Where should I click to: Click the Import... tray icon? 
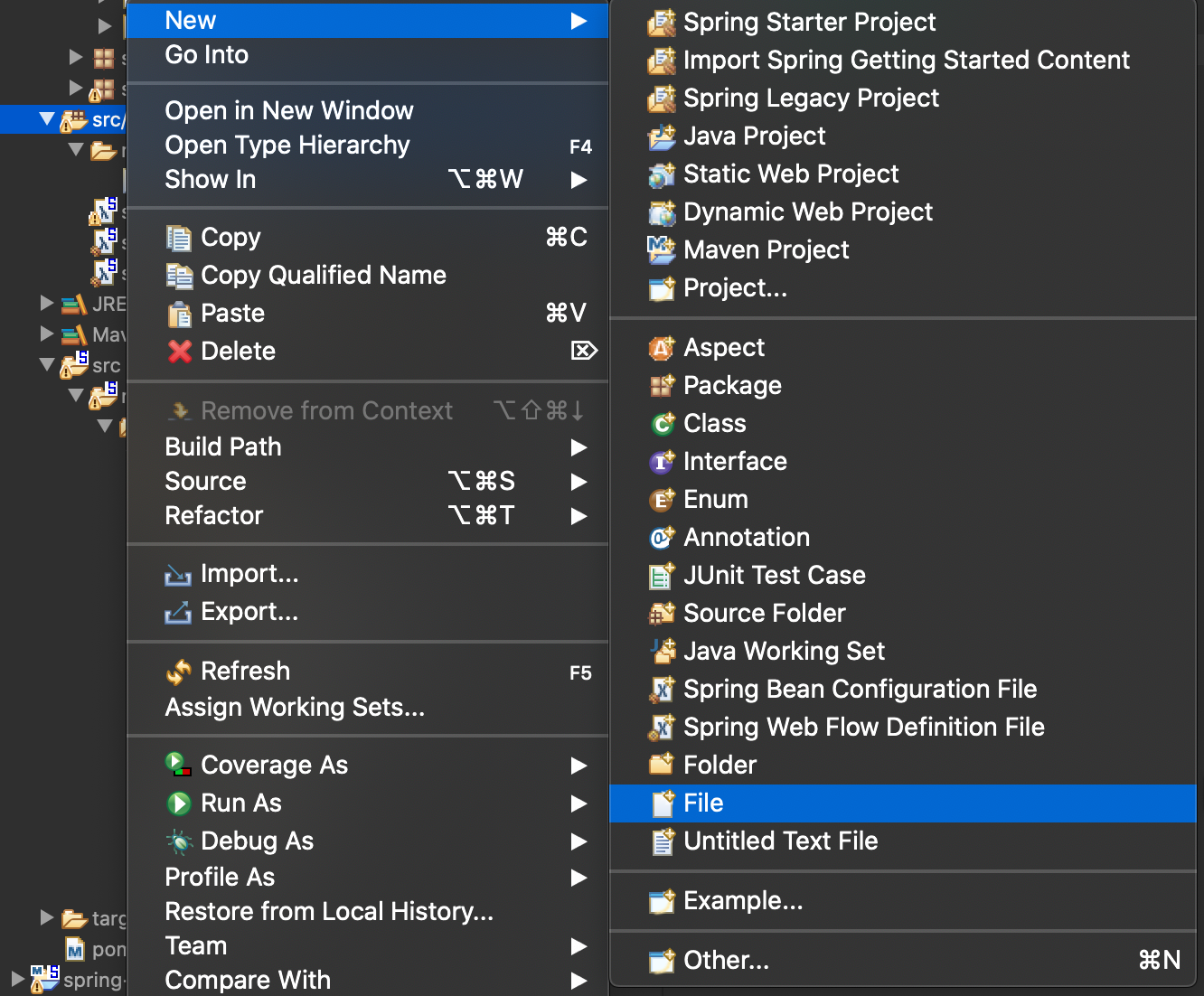178,575
